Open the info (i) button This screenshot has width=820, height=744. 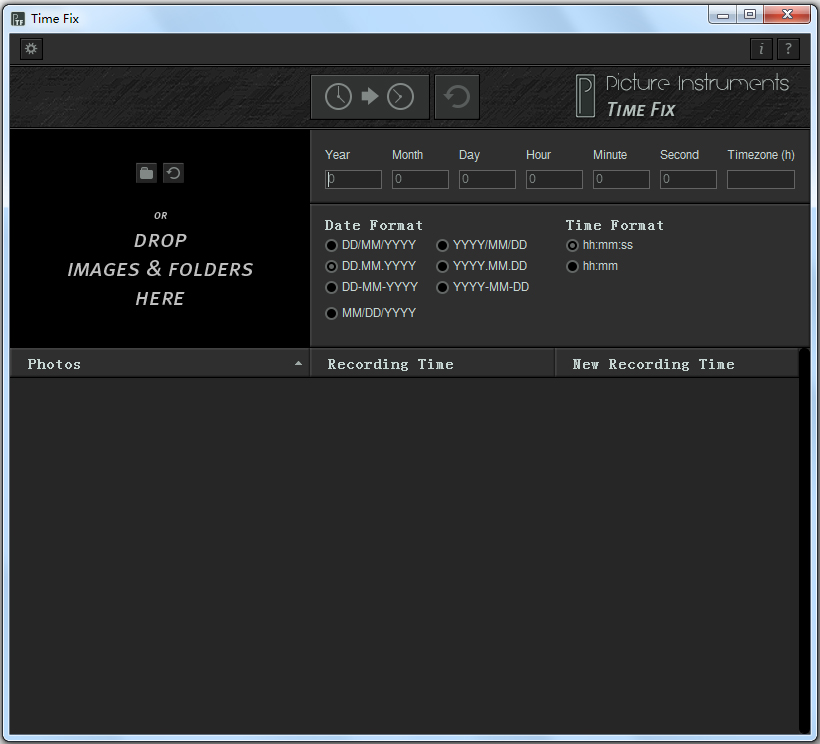coord(761,49)
